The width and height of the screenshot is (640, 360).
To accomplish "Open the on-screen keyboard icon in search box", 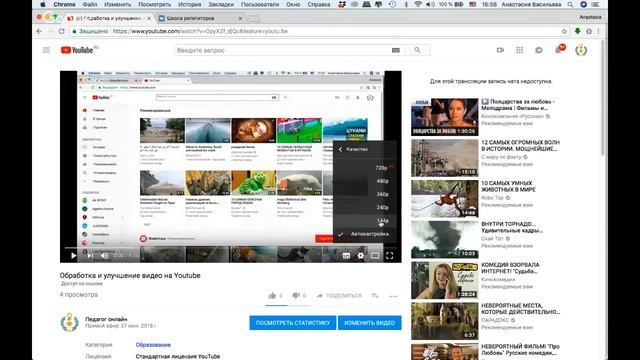I will [x=396, y=50].
